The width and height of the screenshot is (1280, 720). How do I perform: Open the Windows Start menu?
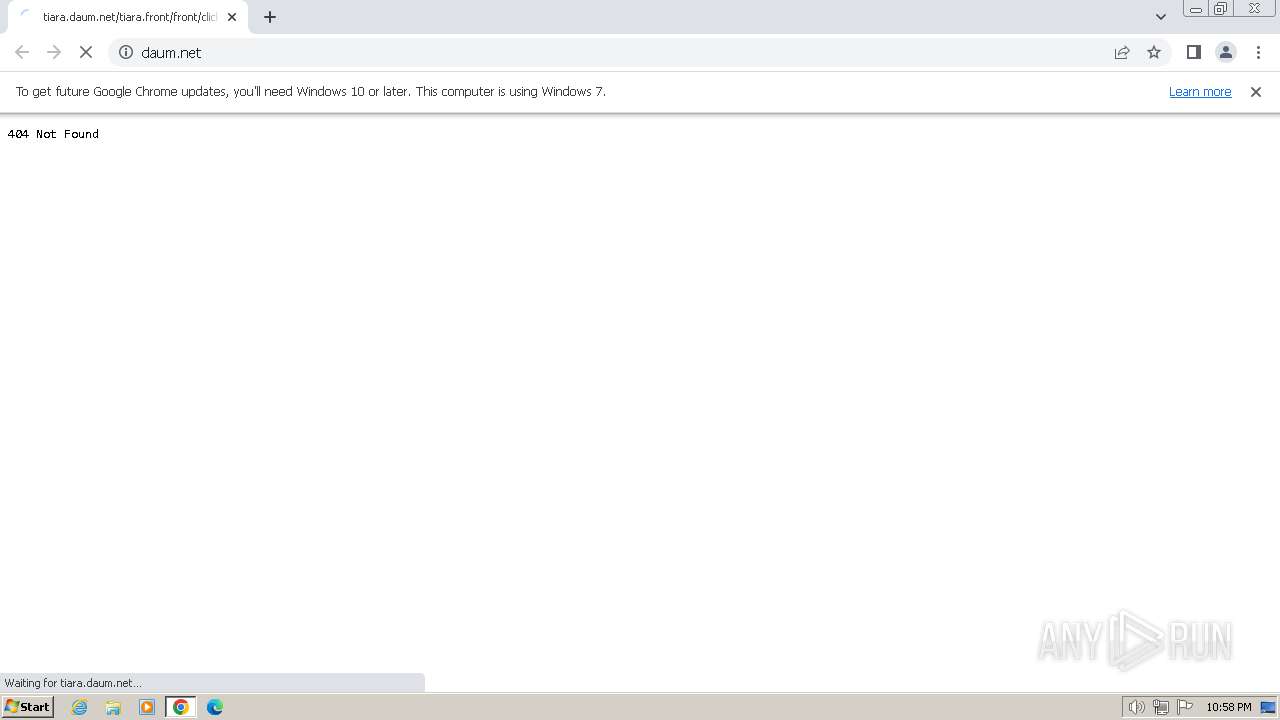[28, 707]
